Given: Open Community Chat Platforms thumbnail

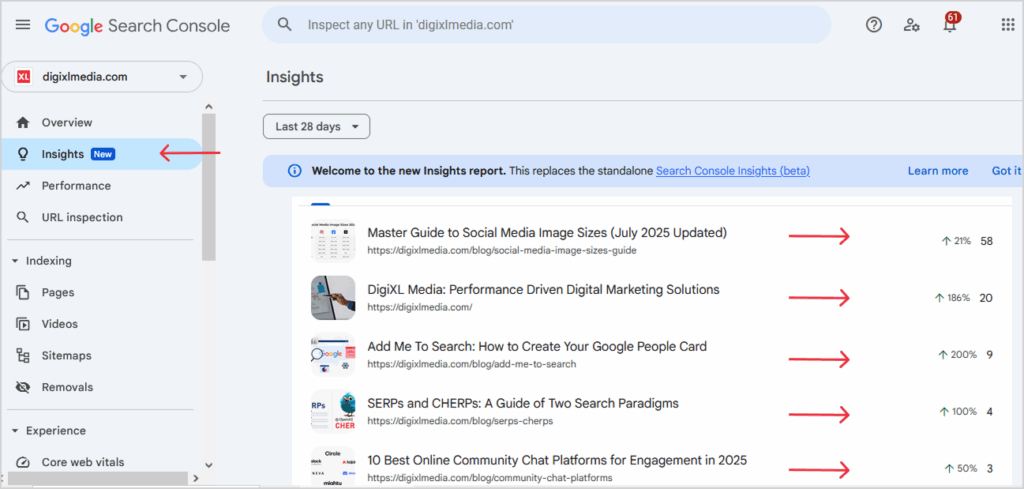Looking at the screenshot, I should 333,466.
